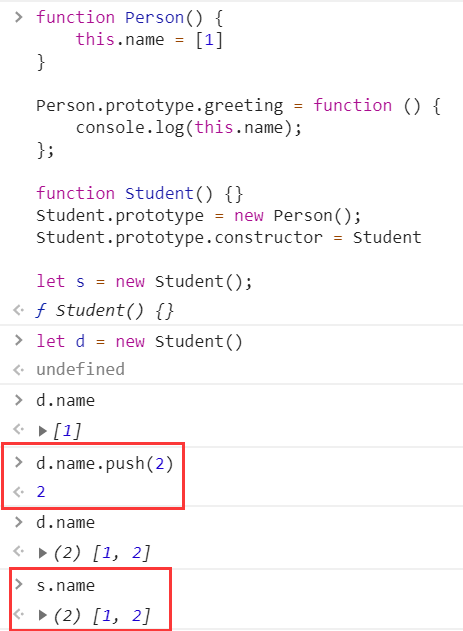Click the input chevron beside let d
The height and width of the screenshot is (631, 463).
click(x=19, y=340)
